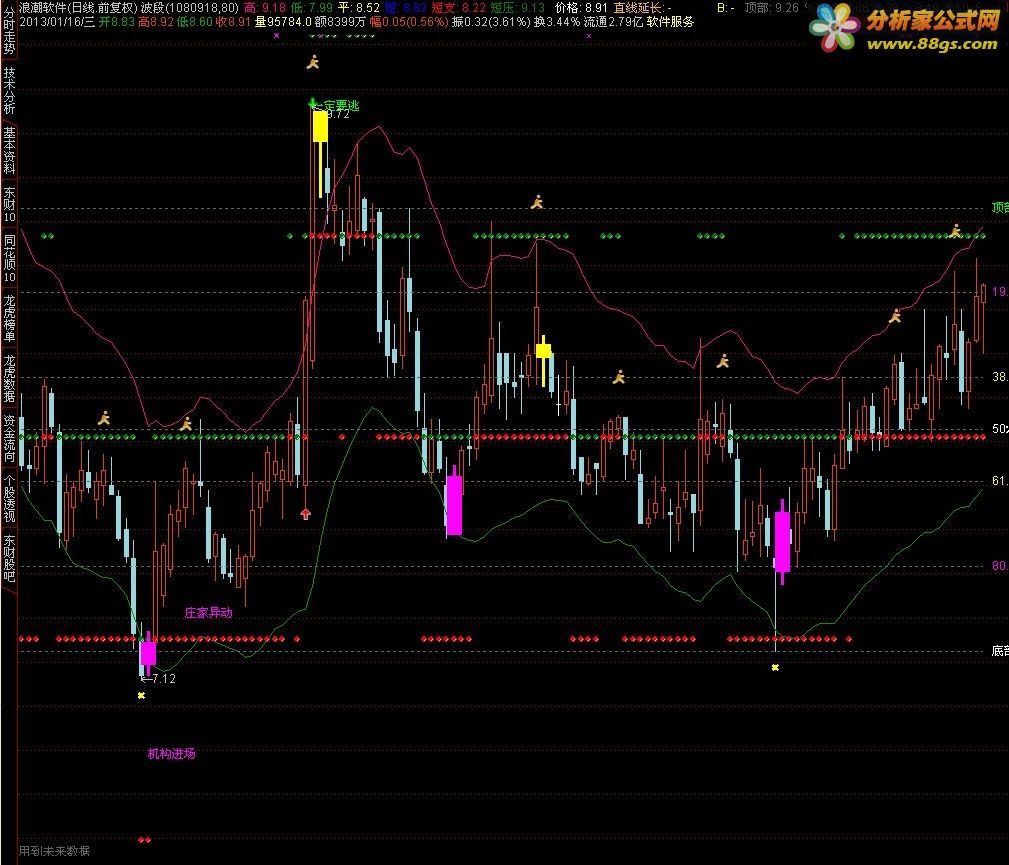1009x865 pixels.
Task: Click the 软件服务 sector label
Action: pos(671,22)
